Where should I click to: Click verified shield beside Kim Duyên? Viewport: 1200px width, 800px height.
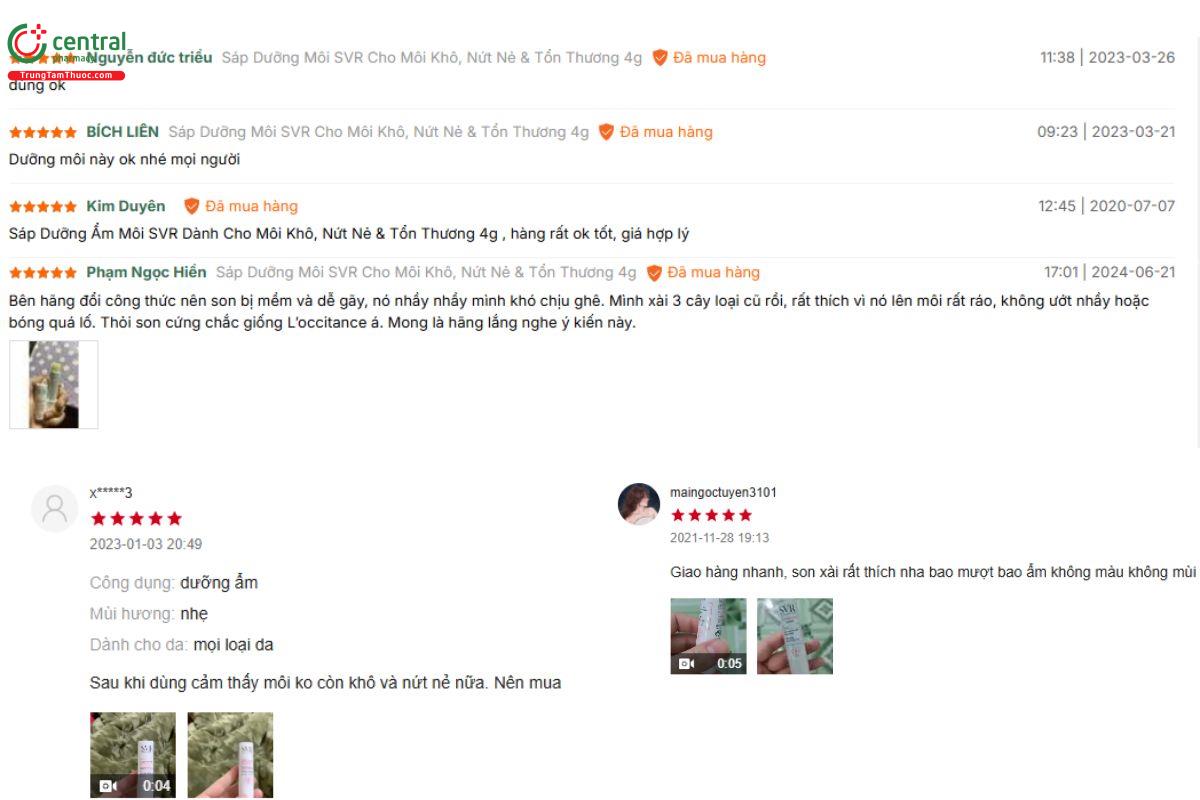[192, 206]
